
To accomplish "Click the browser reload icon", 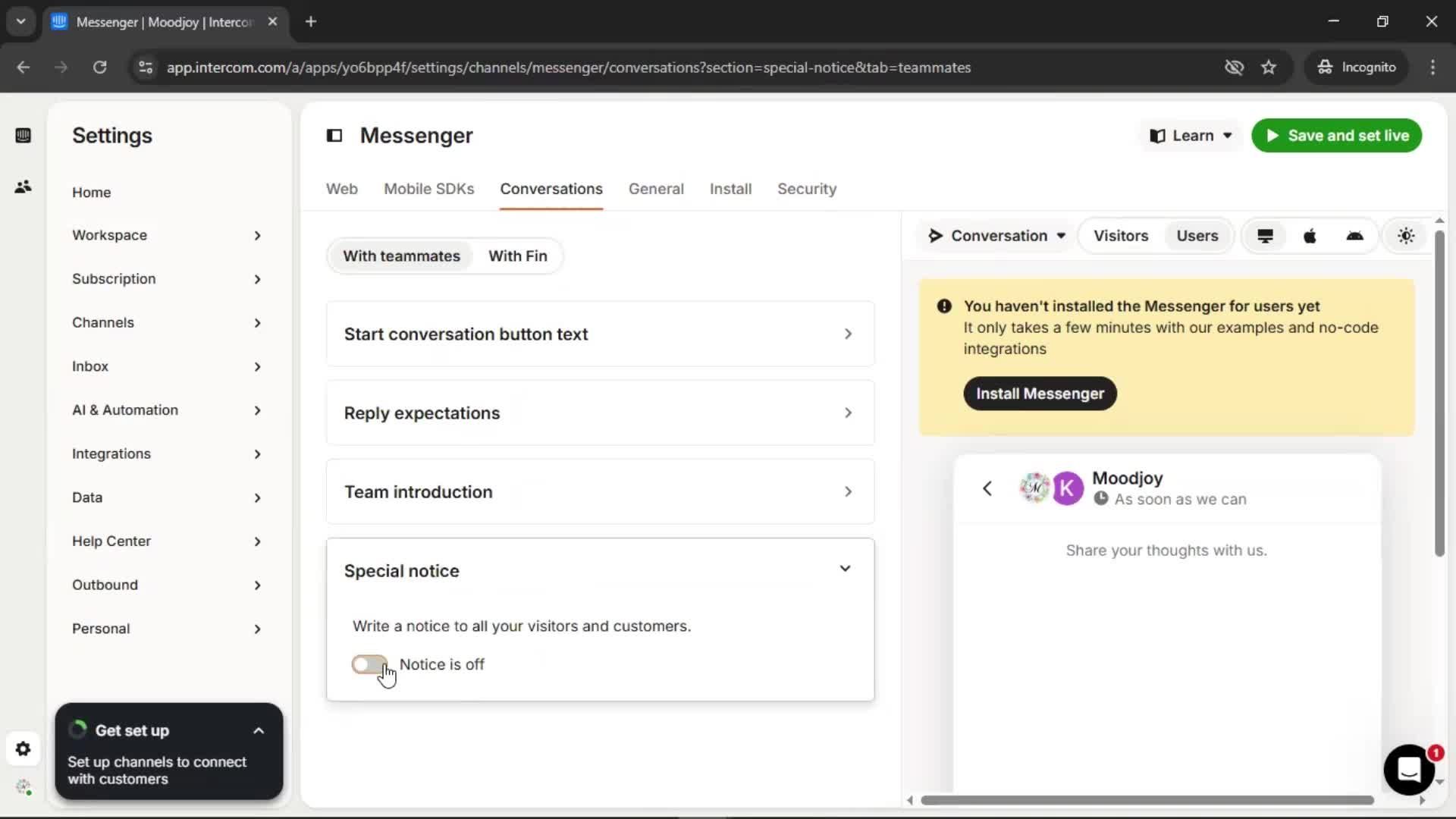I will click(x=99, y=67).
